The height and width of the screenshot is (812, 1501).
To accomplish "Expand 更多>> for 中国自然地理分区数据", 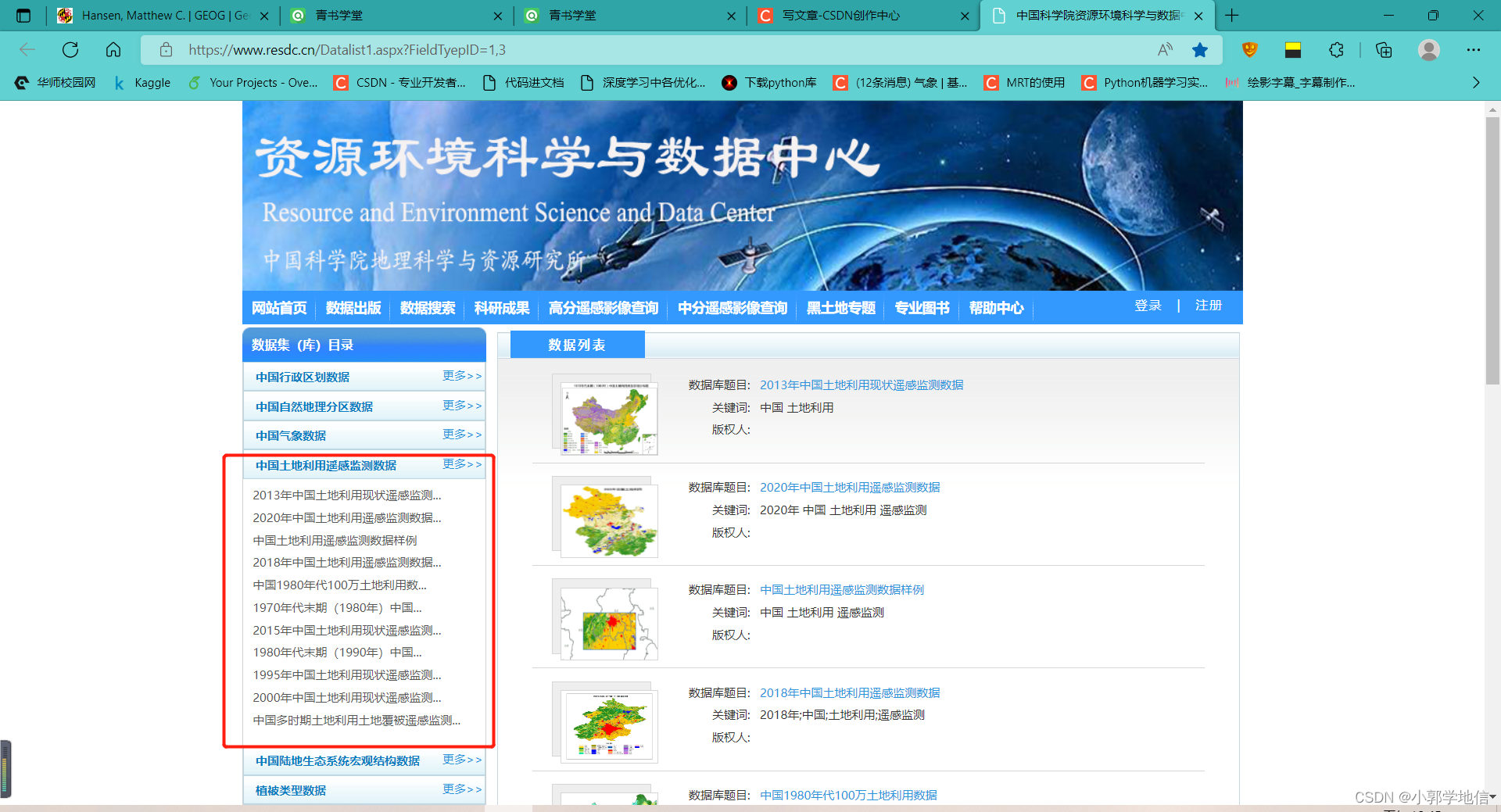I will click(x=462, y=406).
